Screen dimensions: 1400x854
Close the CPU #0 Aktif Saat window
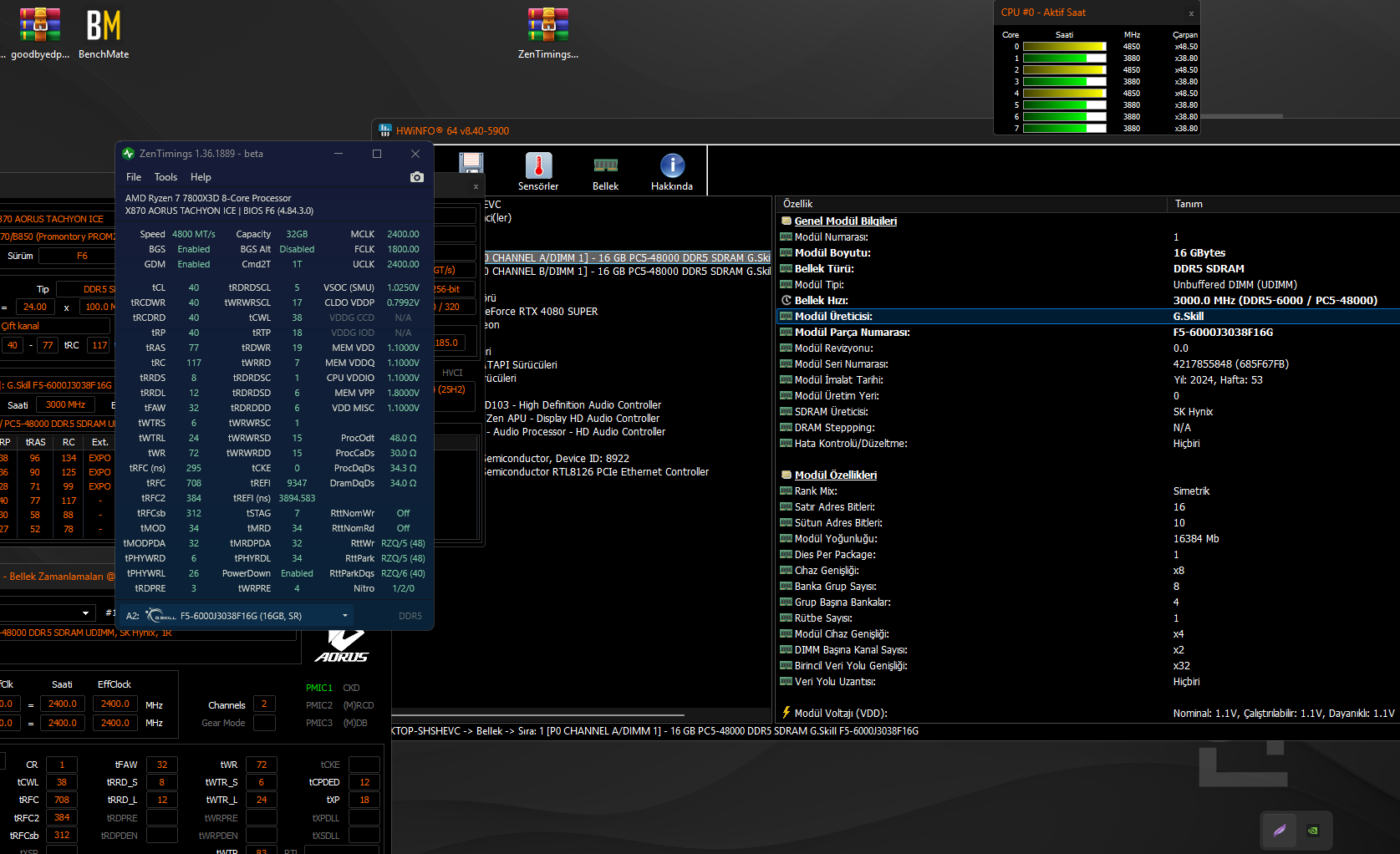1191,13
